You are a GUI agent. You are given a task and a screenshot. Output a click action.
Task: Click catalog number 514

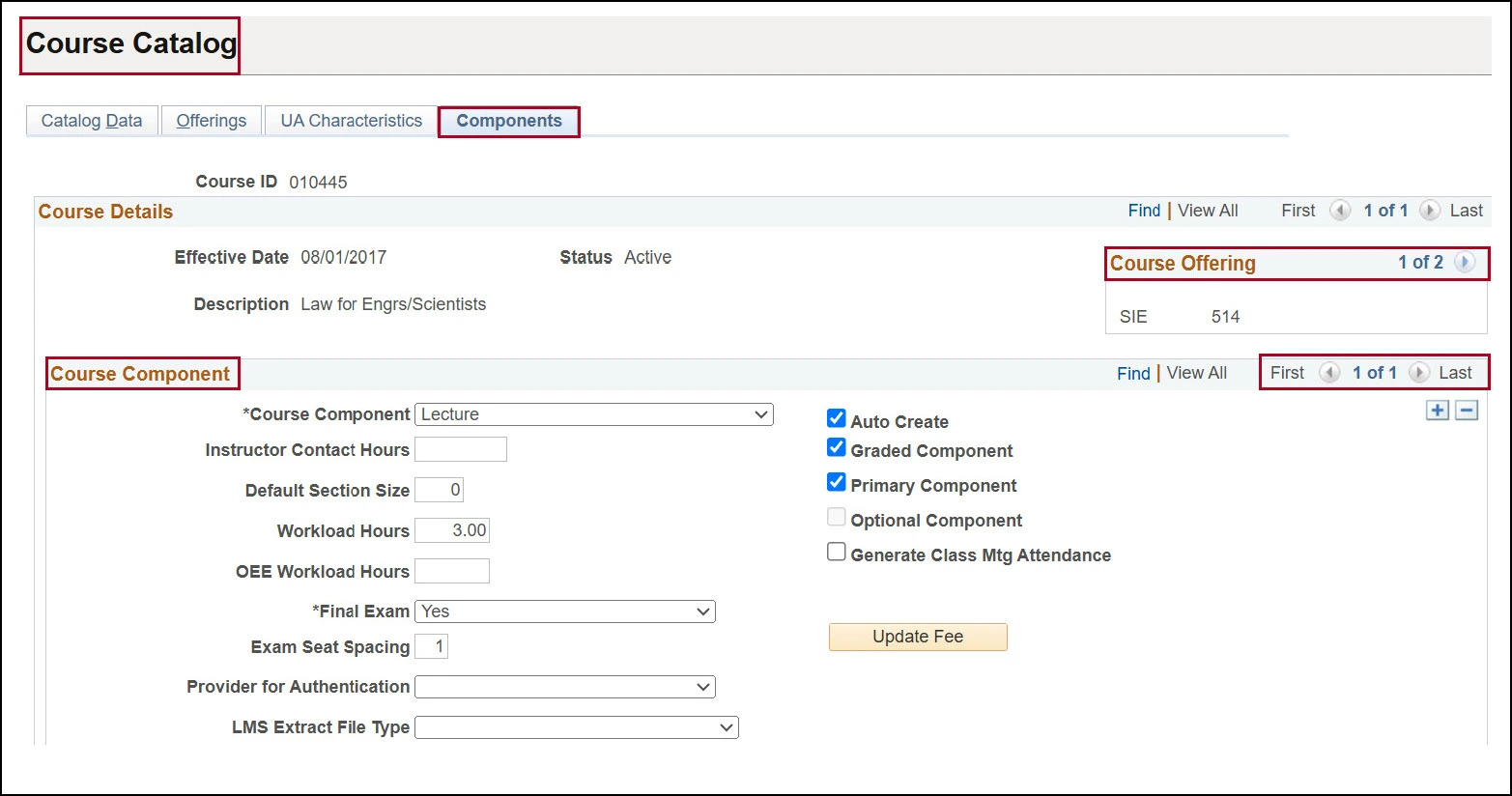(x=1225, y=317)
